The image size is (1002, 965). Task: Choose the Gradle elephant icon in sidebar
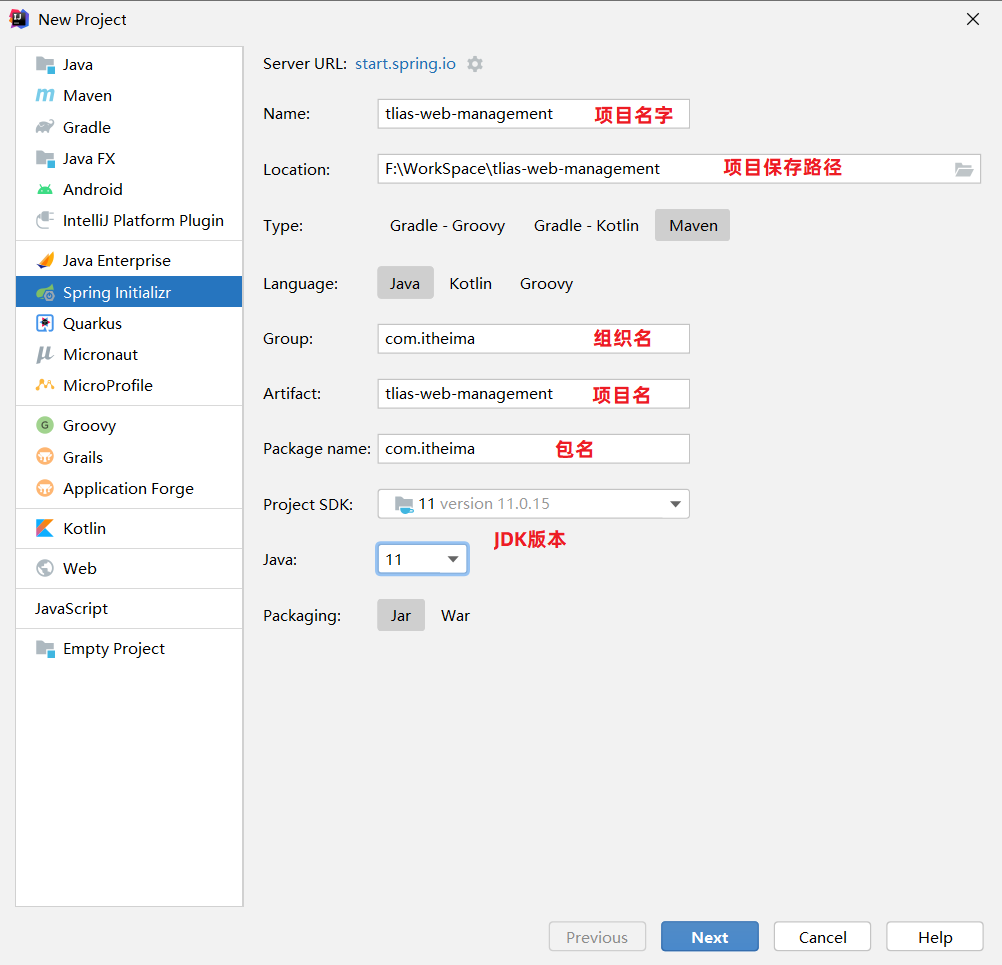[45, 127]
